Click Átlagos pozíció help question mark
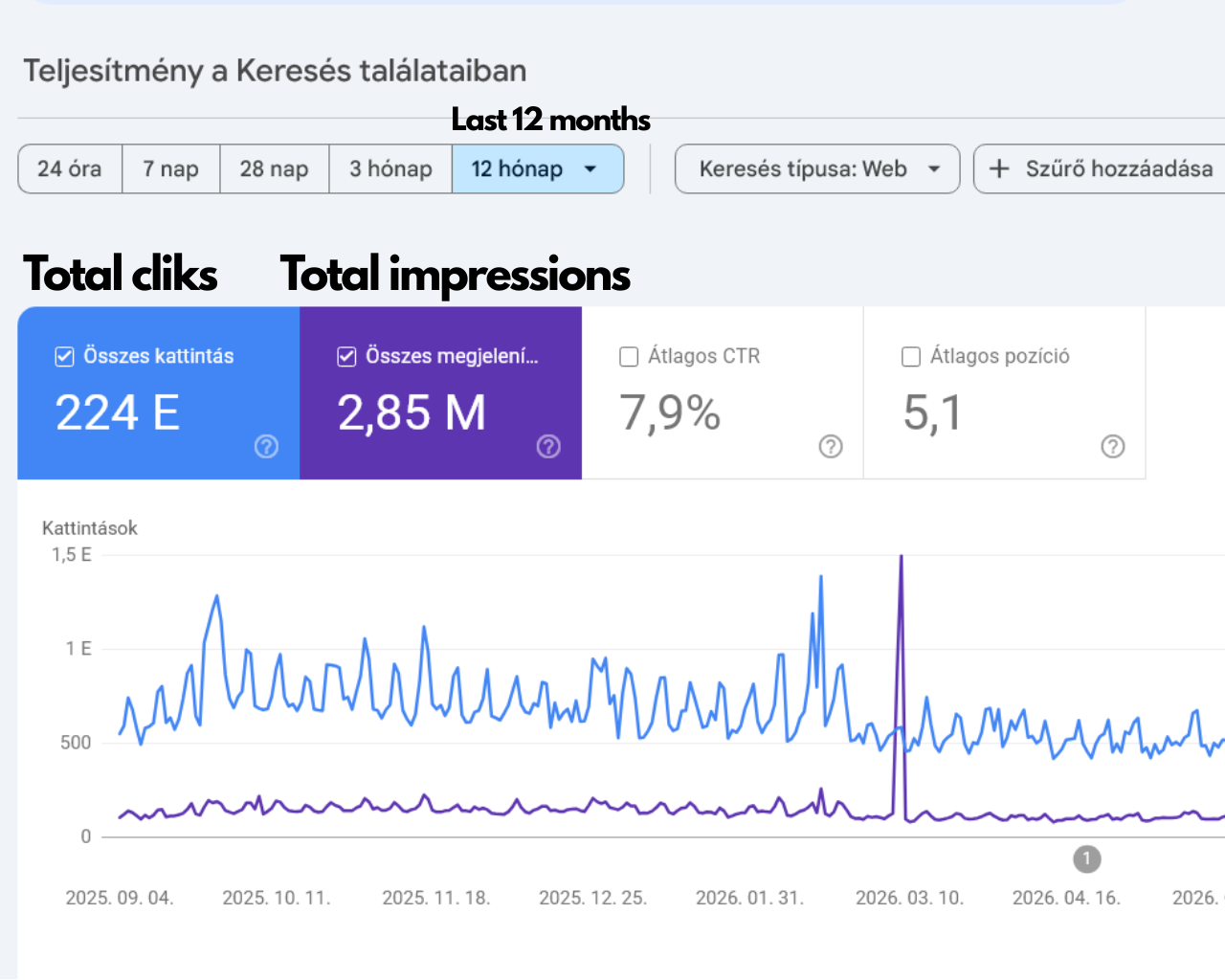This screenshot has height=980, width=1225. pyautogui.click(x=1113, y=447)
